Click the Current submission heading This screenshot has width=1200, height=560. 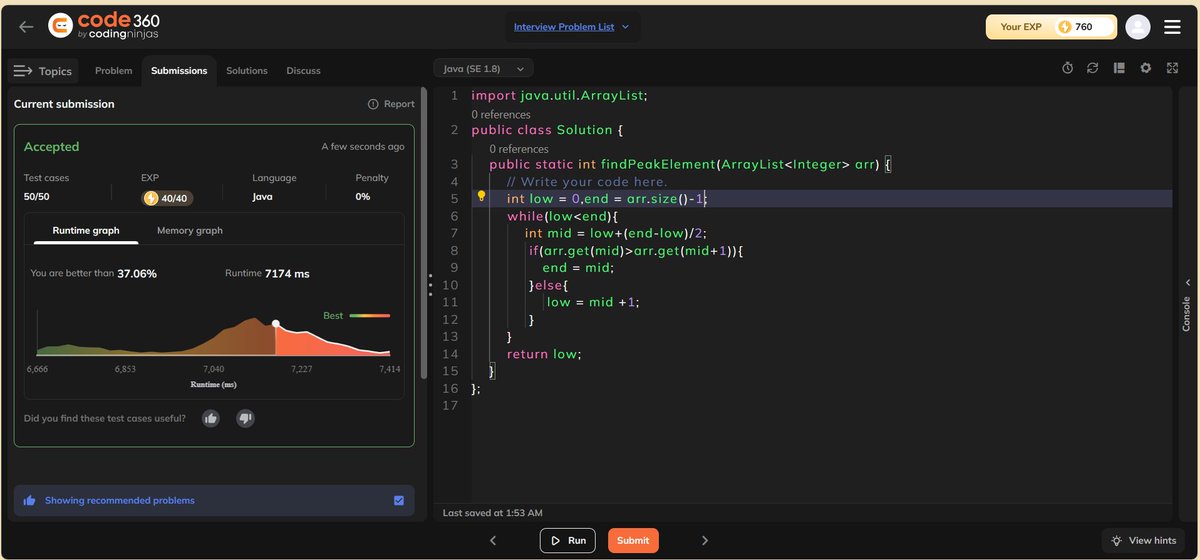[64, 104]
